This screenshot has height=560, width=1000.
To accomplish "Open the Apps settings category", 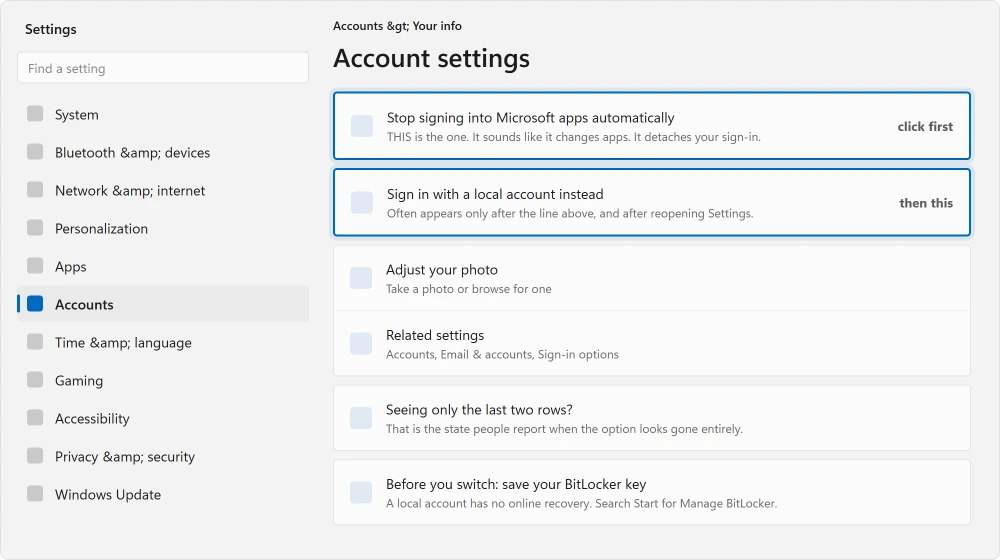I will tap(163, 266).
